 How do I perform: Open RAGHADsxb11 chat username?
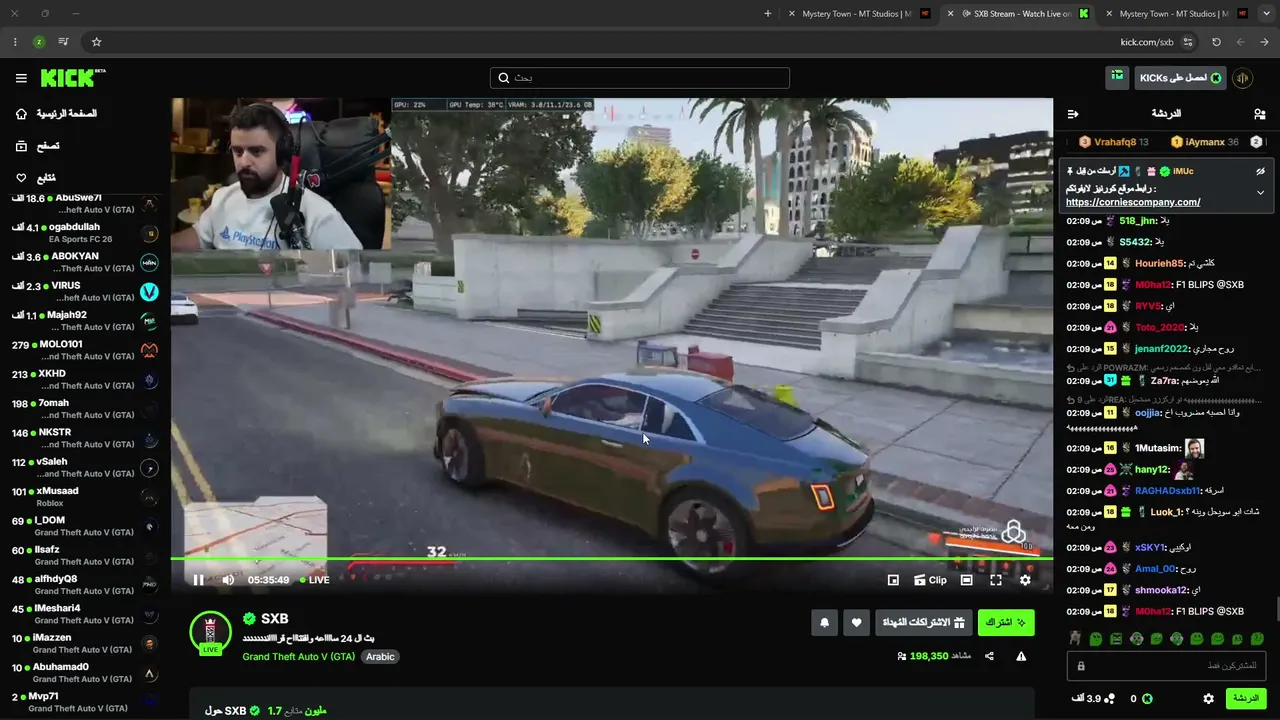coord(1167,491)
